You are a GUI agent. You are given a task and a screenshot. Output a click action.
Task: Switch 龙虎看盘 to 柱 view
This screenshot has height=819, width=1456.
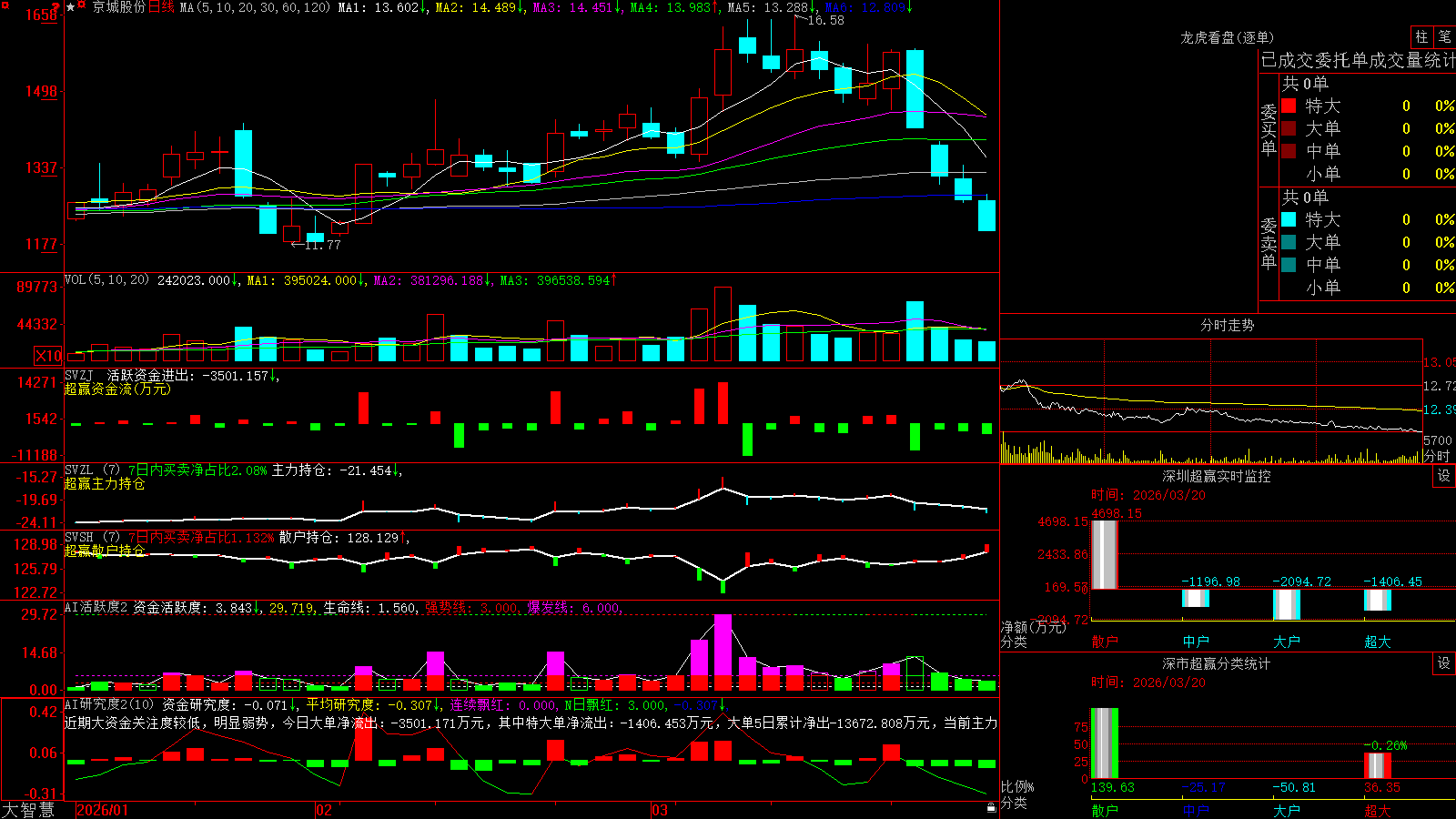click(1421, 37)
